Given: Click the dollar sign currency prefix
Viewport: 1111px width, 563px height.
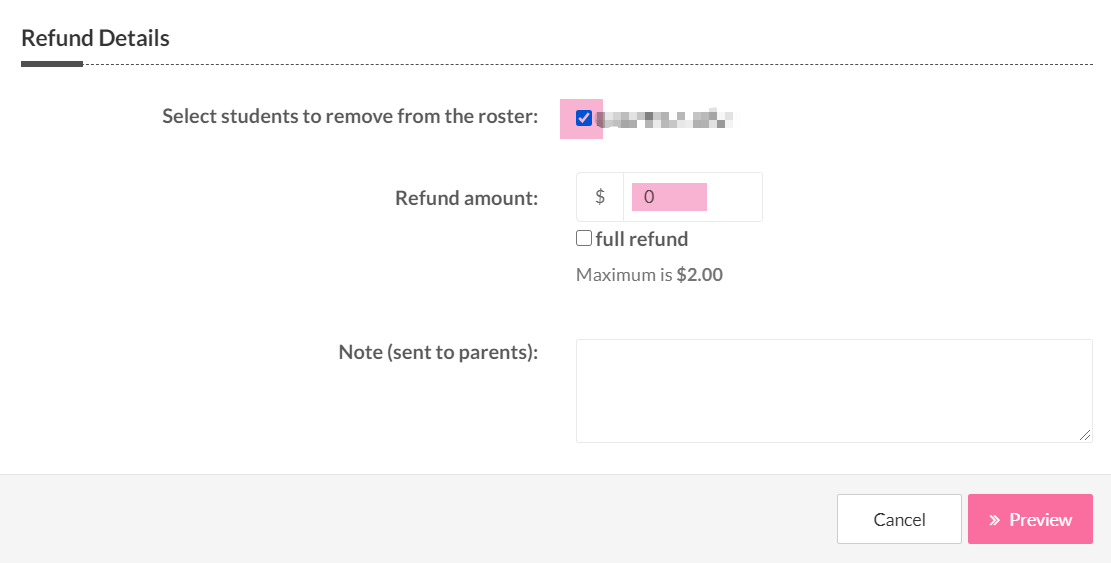Looking at the screenshot, I should click(600, 197).
